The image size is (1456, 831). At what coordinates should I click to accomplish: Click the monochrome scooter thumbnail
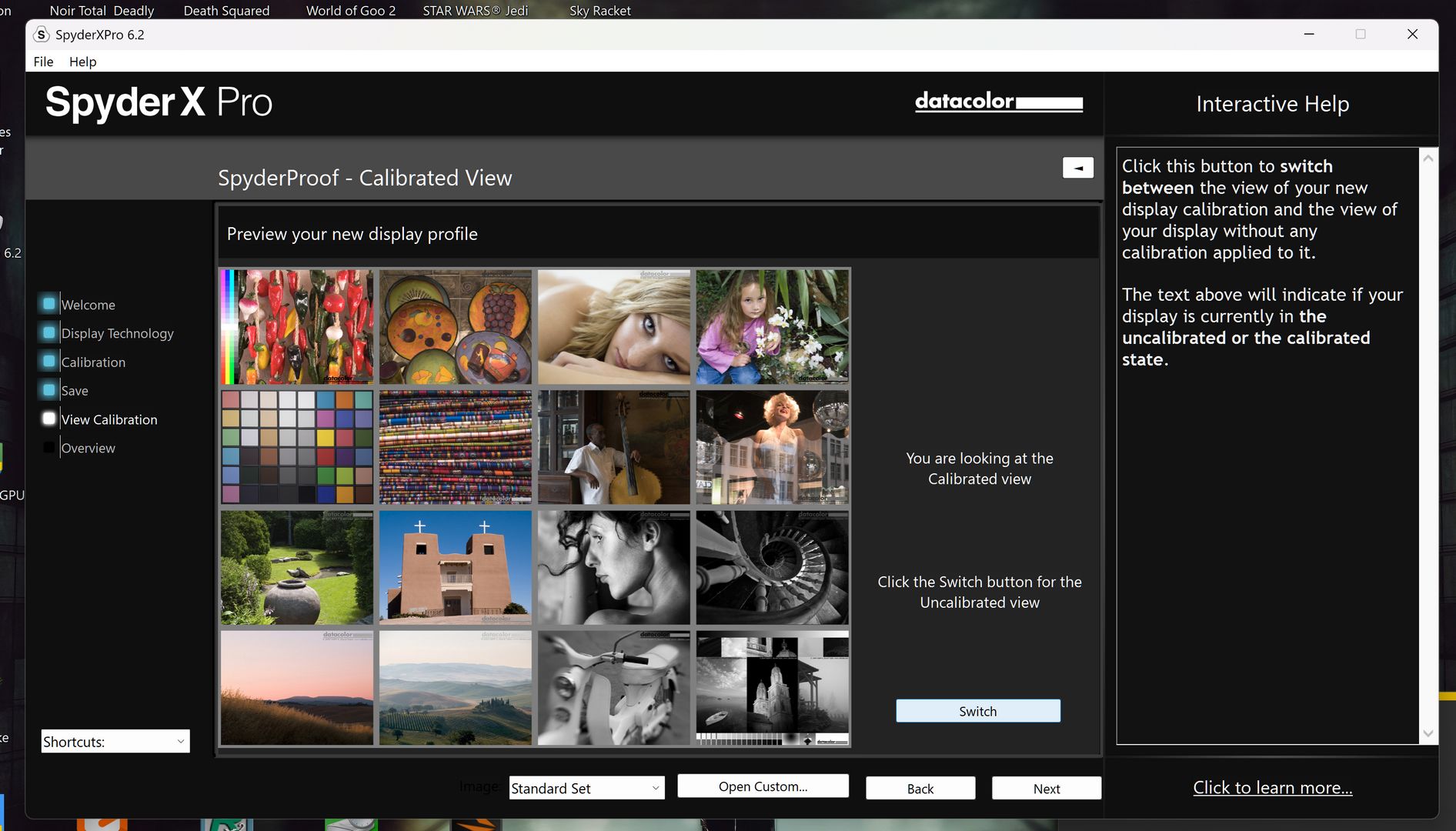tap(614, 688)
